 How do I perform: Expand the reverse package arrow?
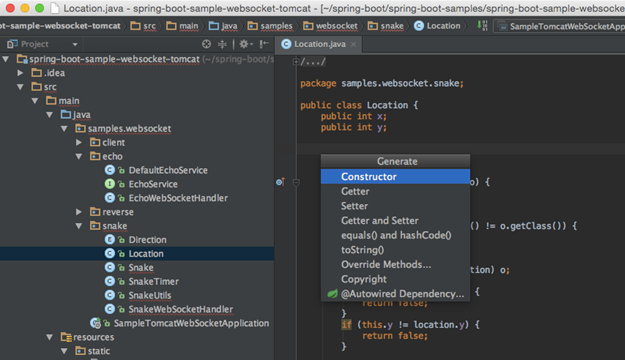click(x=79, y=212)
